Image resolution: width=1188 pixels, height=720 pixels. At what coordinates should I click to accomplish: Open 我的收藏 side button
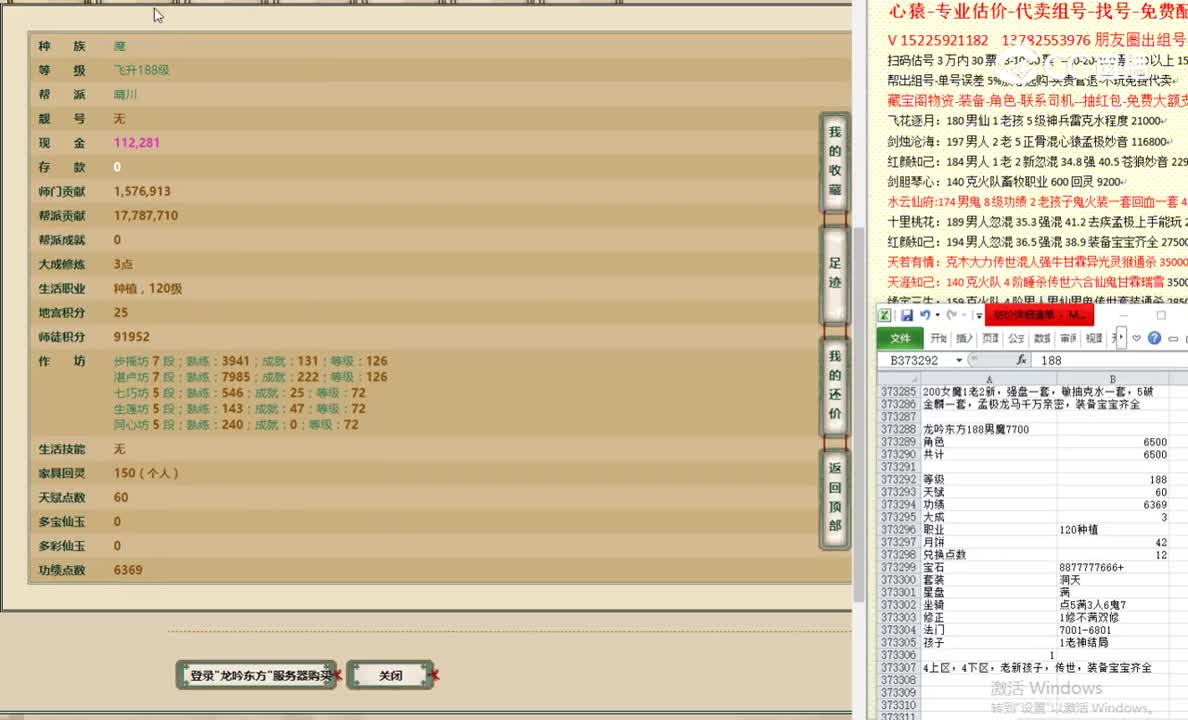[834, 161]
